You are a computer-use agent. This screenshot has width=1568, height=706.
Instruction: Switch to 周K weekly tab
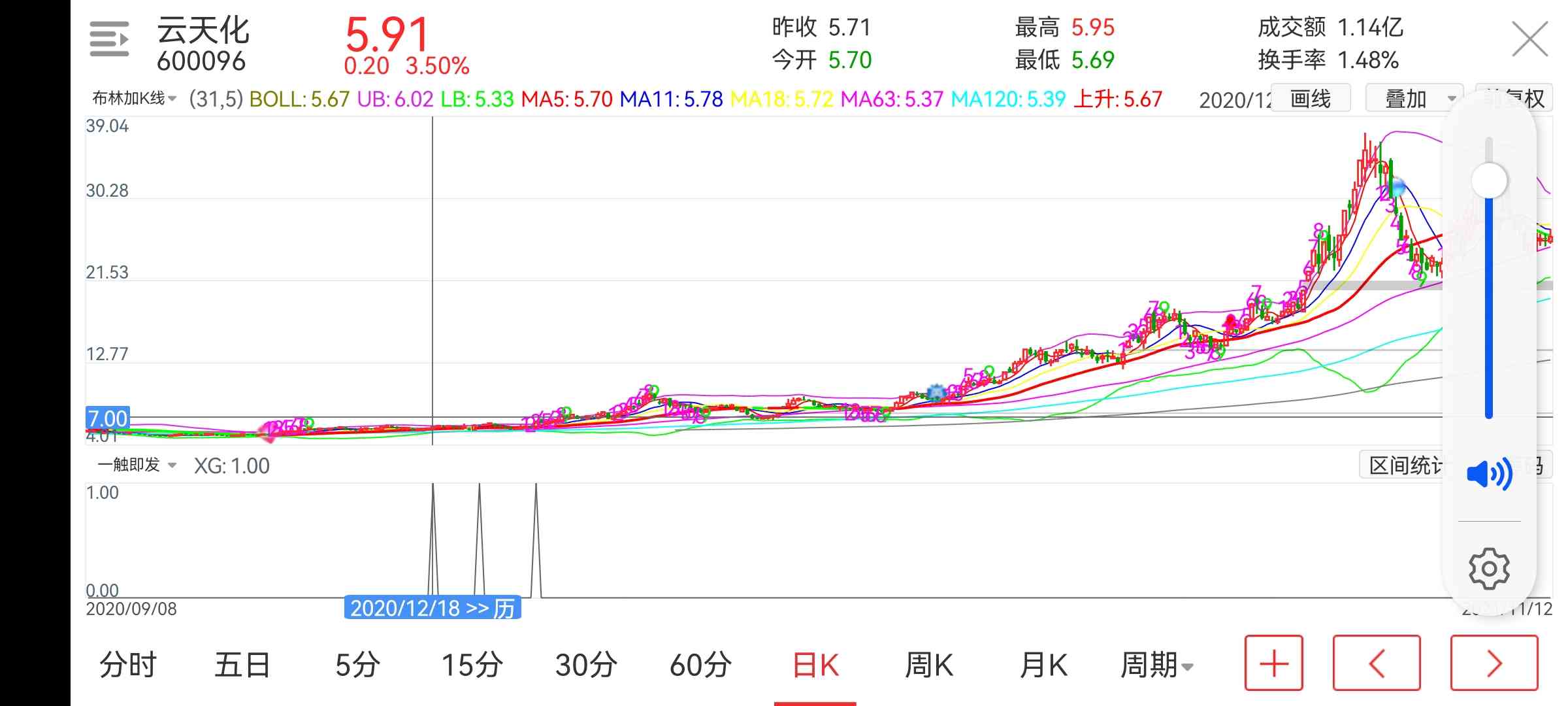(928, 665)
